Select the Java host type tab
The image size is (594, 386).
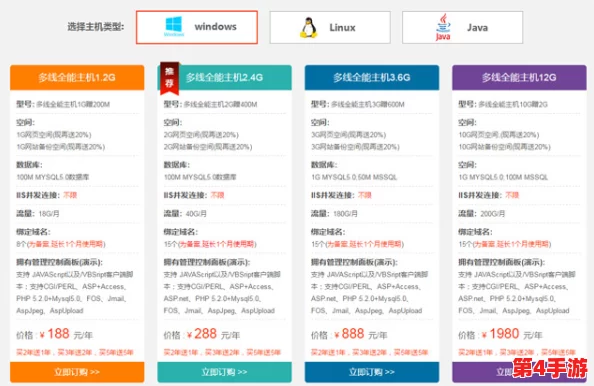coord(463,27)
